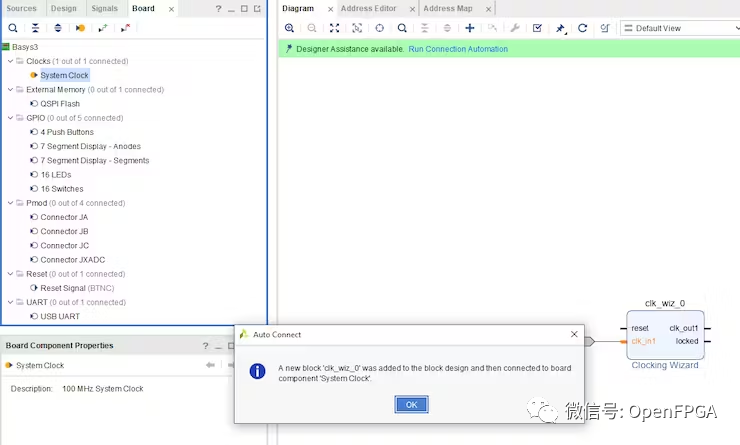Image resolution: width=740 pixels, height=445 pixels.
Task: Click the pin icon in diagram toolbar
Action: click(x=560, y=28)
